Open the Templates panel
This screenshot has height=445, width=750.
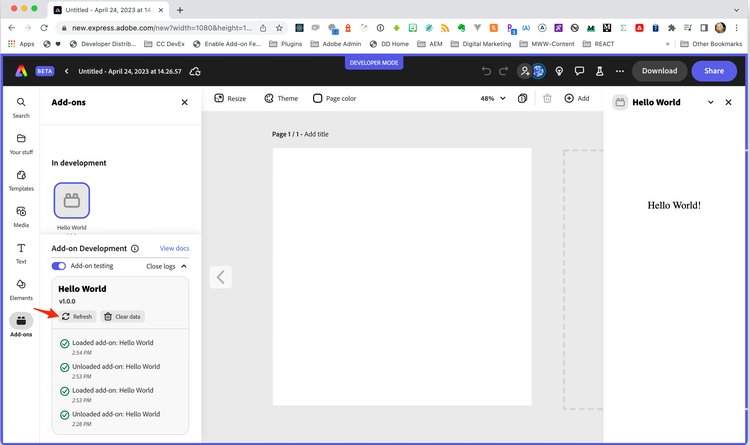pyautogui.click(x=21, y=180)
